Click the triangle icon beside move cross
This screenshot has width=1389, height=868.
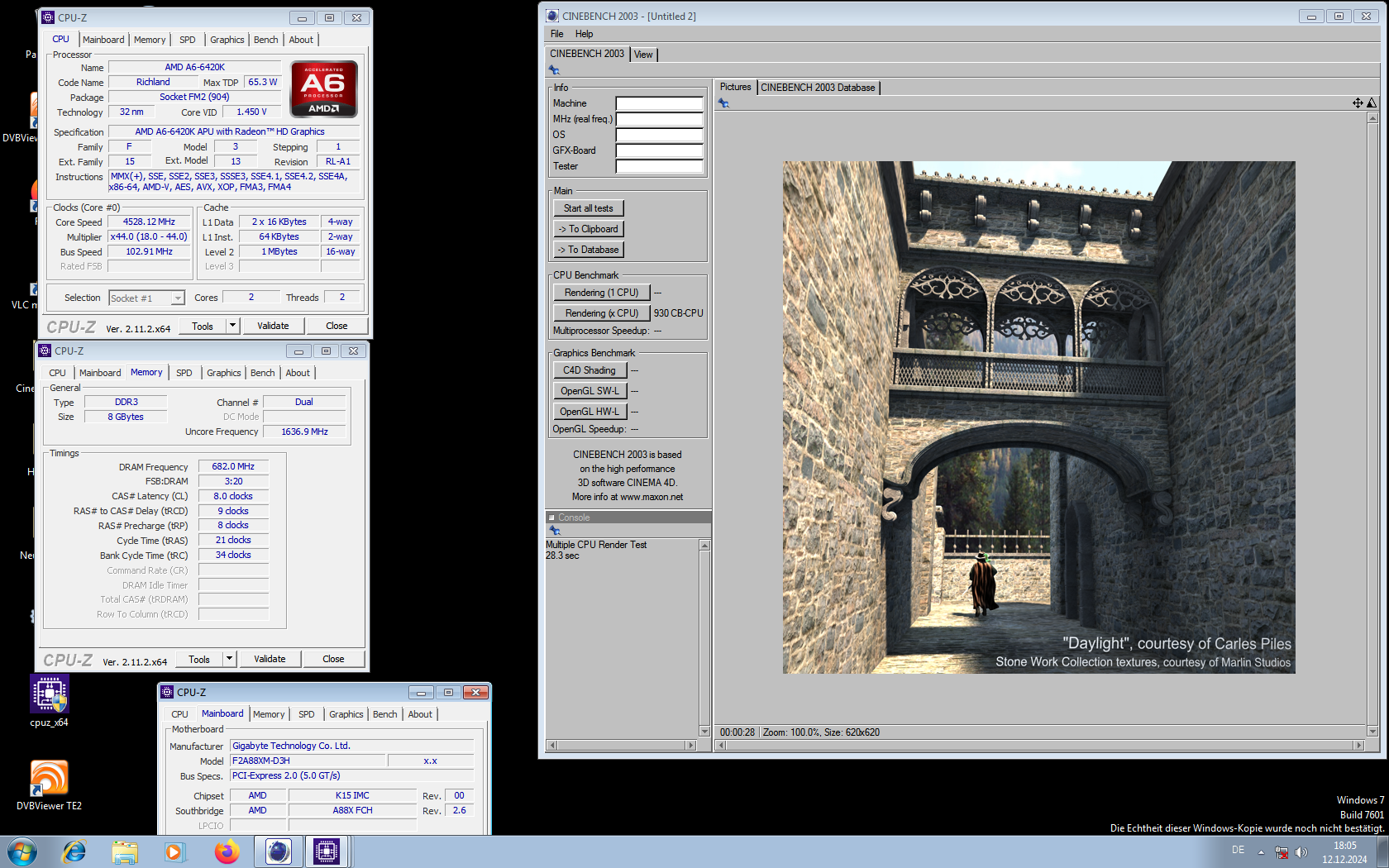click(1372, 103)
